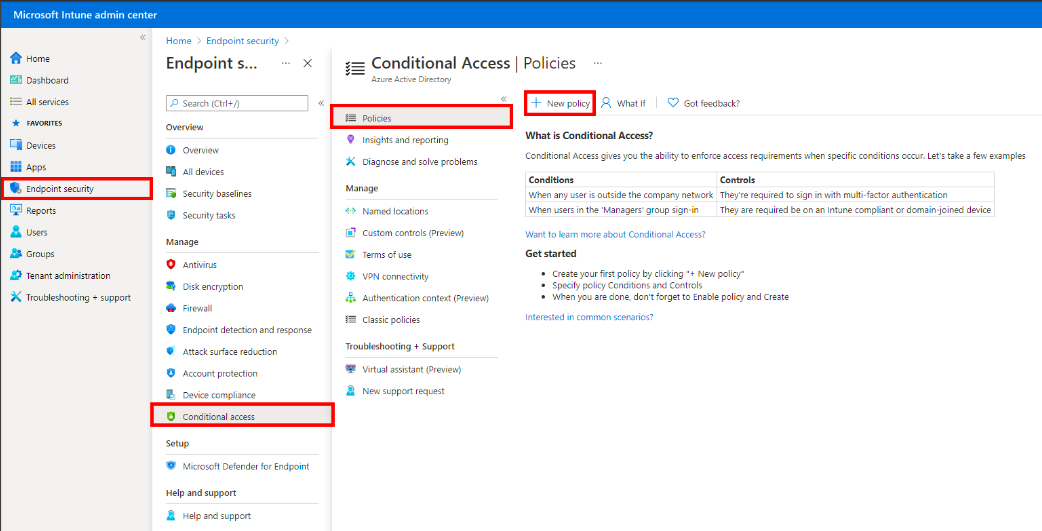The height and width of the screenshot is (531, 1042).
Task: Click the What If button
Action: point(623,104)
